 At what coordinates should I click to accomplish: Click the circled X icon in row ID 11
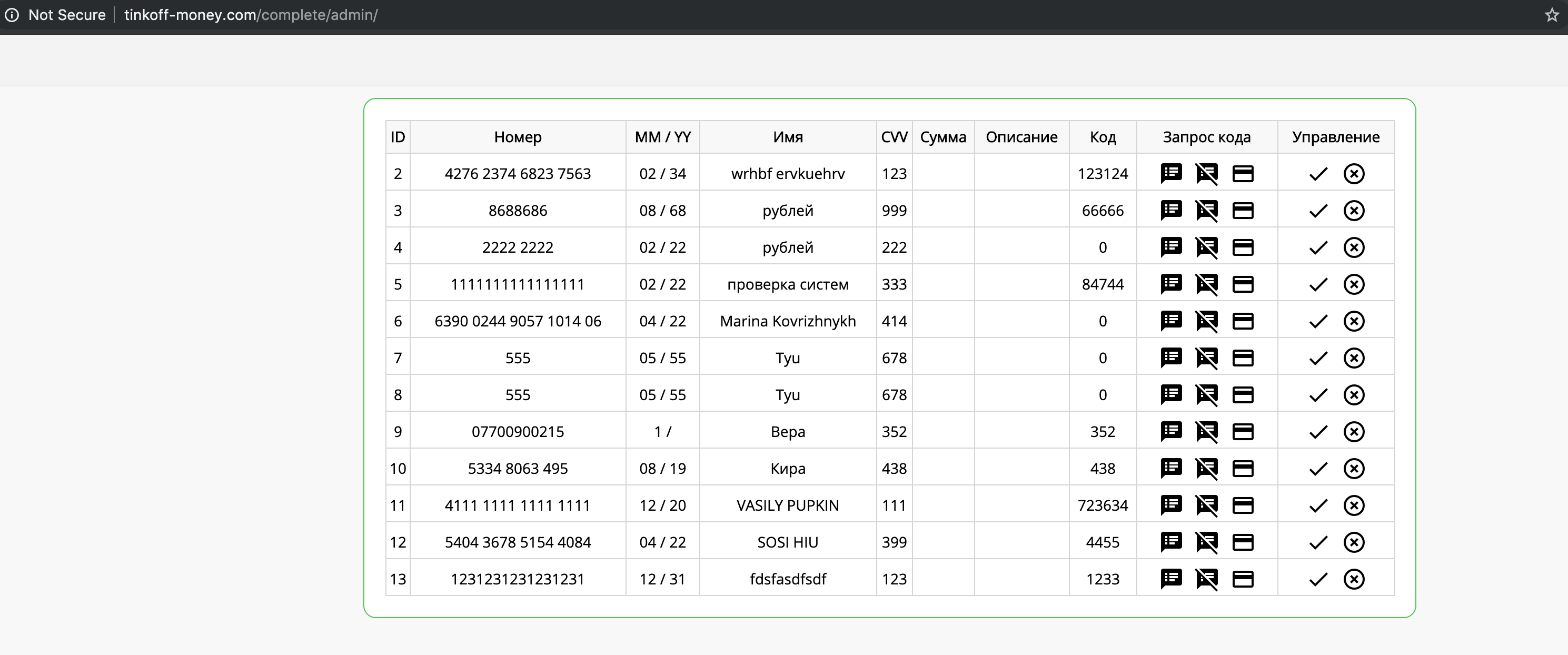pyautogui.click(x=1354, y=505)
